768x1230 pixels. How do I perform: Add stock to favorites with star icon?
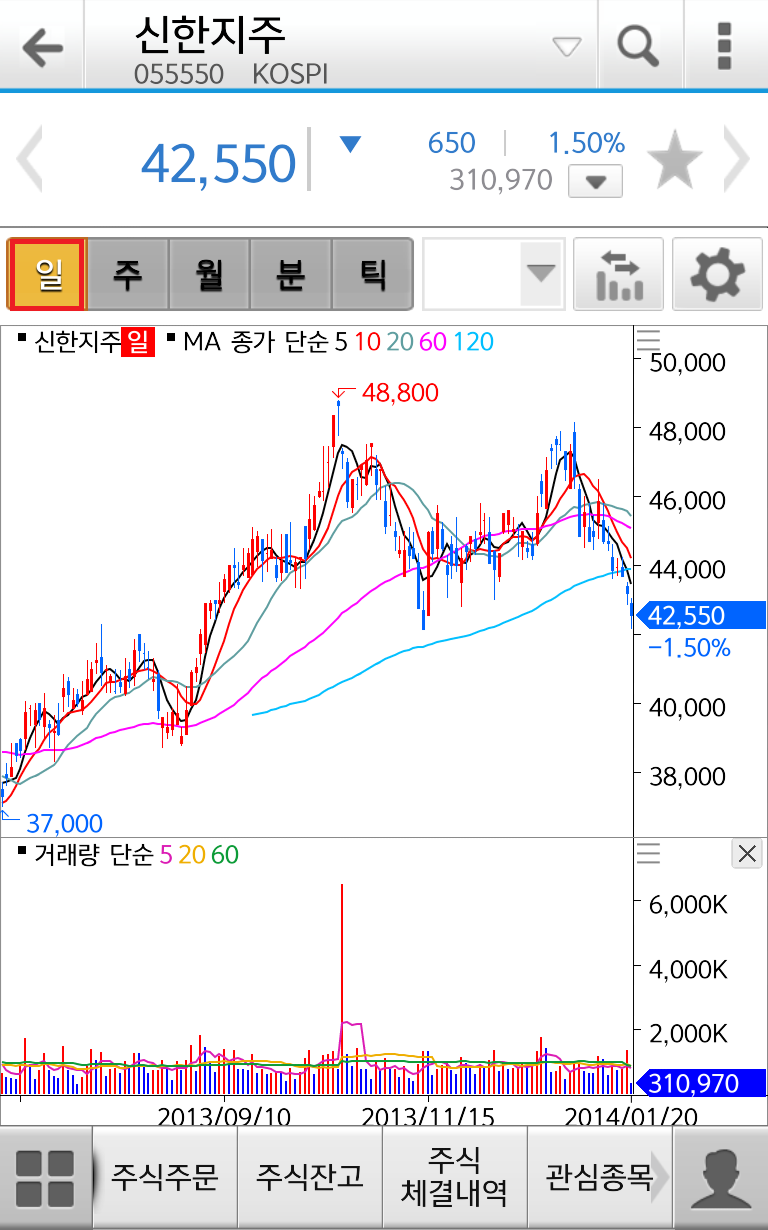[x=674, y=160]
